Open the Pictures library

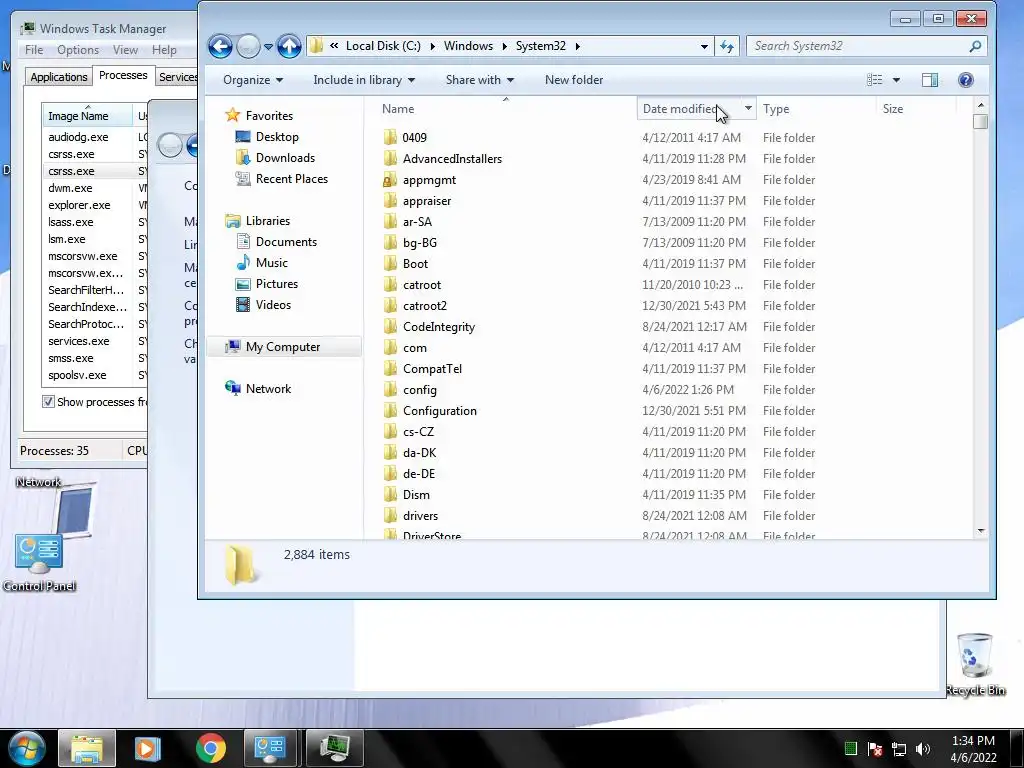pos(276,283)
